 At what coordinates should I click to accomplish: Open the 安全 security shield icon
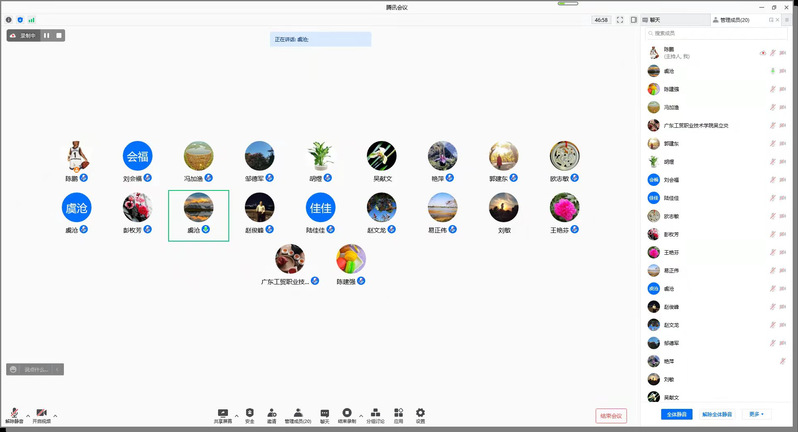click(x=249, y=414)
